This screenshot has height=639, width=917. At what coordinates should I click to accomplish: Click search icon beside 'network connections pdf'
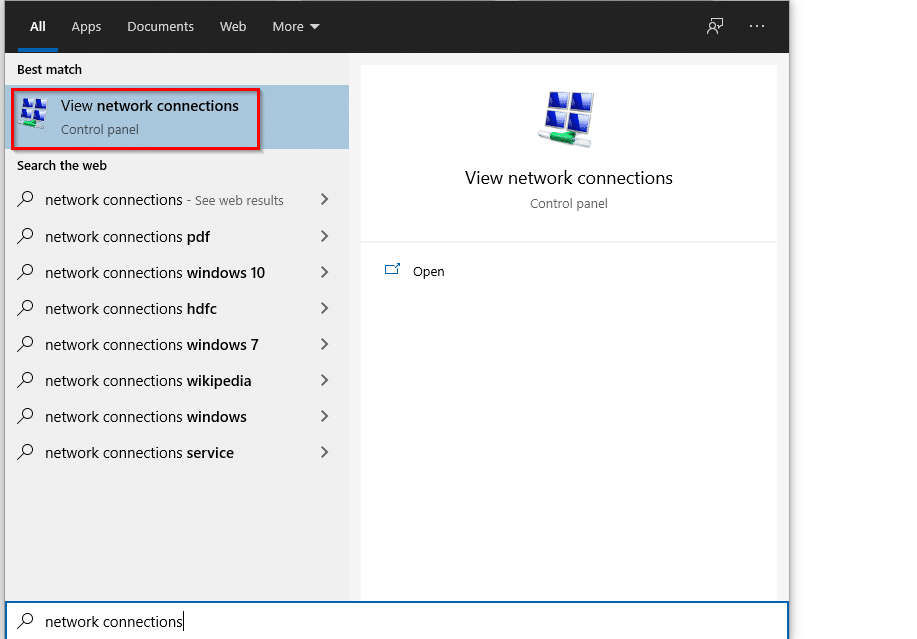[x=25, y=236]
